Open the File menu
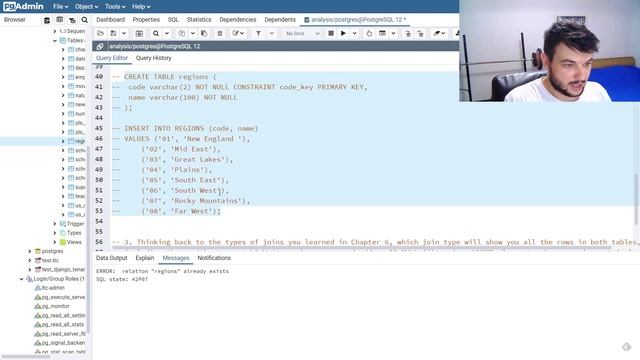The width and height of the screenshot is (640, 360). [60, 7]
